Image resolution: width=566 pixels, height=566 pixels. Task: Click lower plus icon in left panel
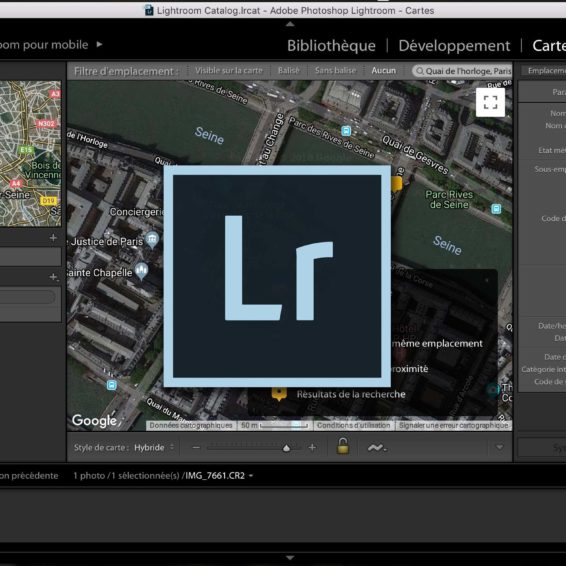(53, 277)
